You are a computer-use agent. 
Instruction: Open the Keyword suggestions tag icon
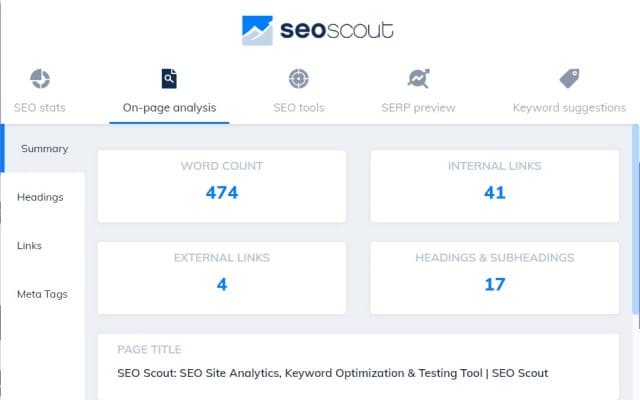569,78
